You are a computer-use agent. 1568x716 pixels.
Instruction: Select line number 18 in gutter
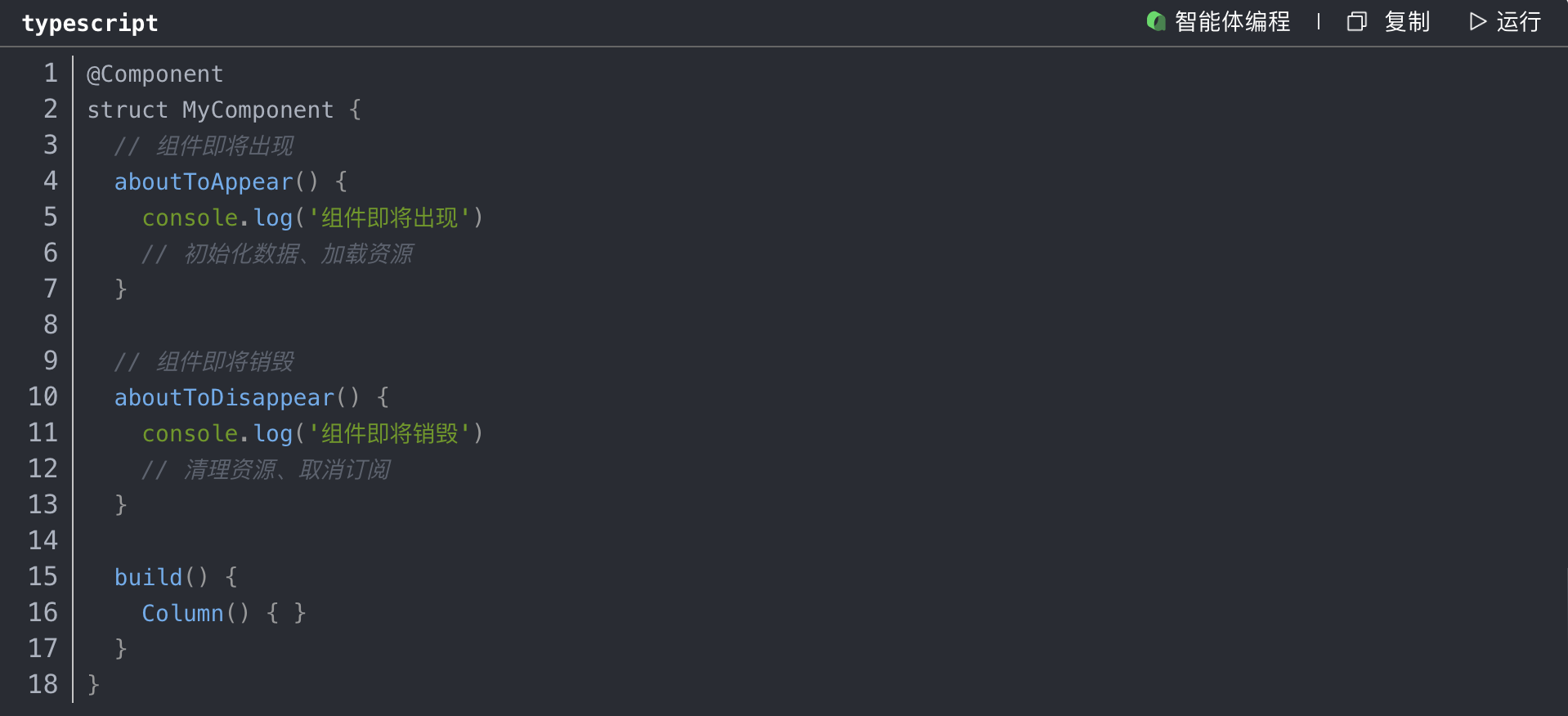click(x=43, y=685)
